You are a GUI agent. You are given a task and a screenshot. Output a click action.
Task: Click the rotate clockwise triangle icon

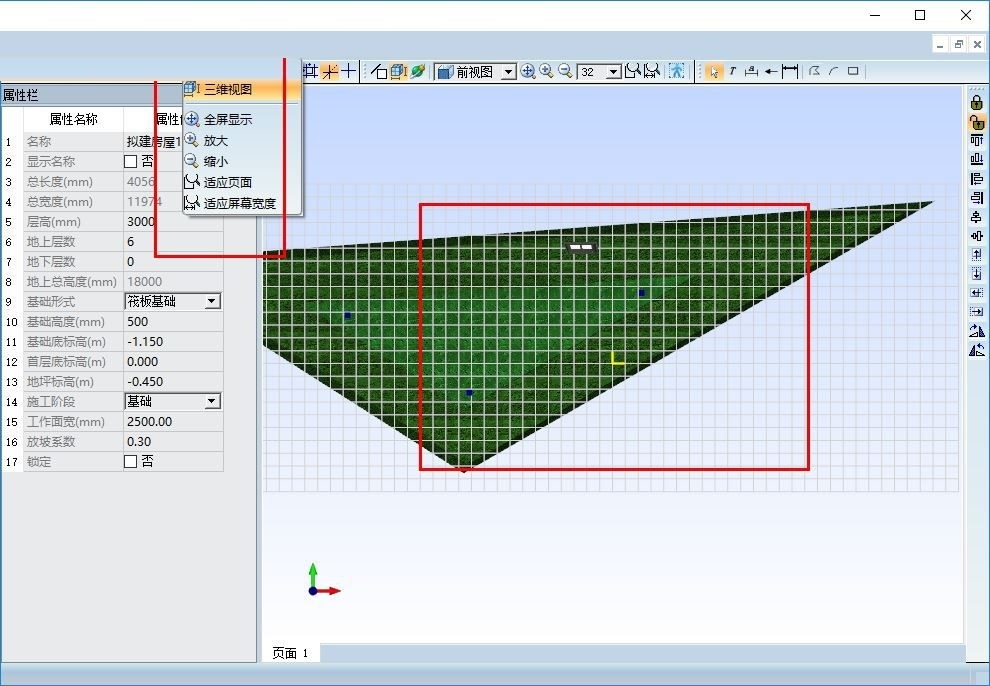977,330
